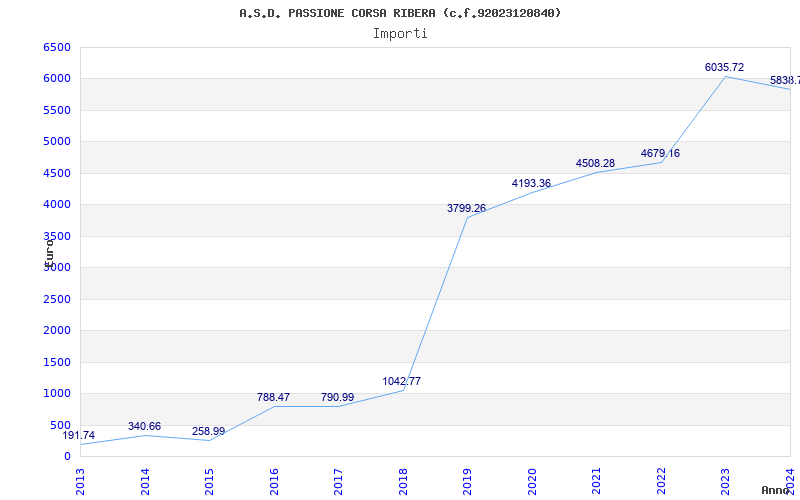Click the y-axis zero value
The height and width of the screenshot is (500, 800).
67,457
